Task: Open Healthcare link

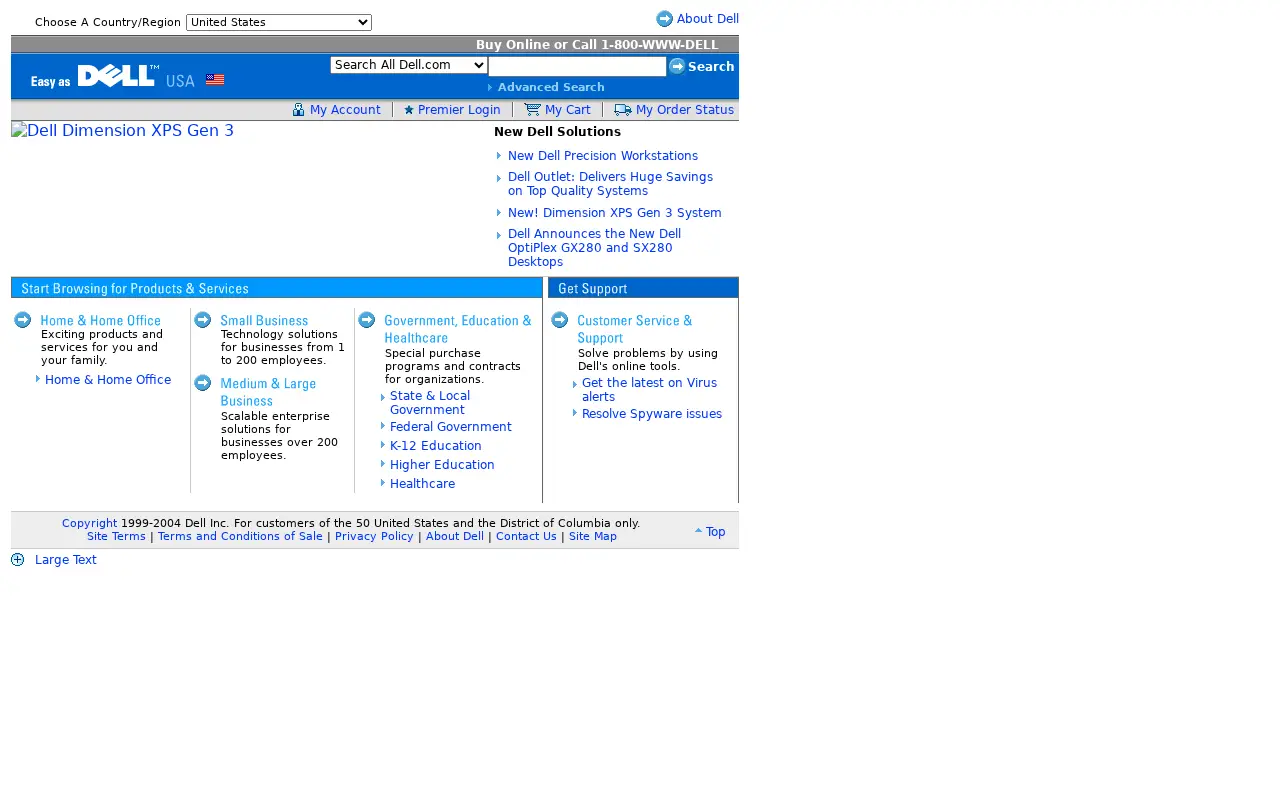Action: [422, 484]
